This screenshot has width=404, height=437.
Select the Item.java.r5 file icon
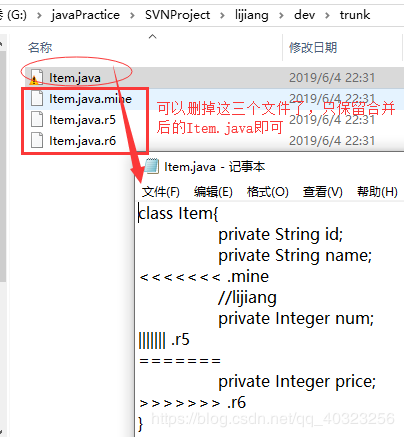(x=37, y=119)
